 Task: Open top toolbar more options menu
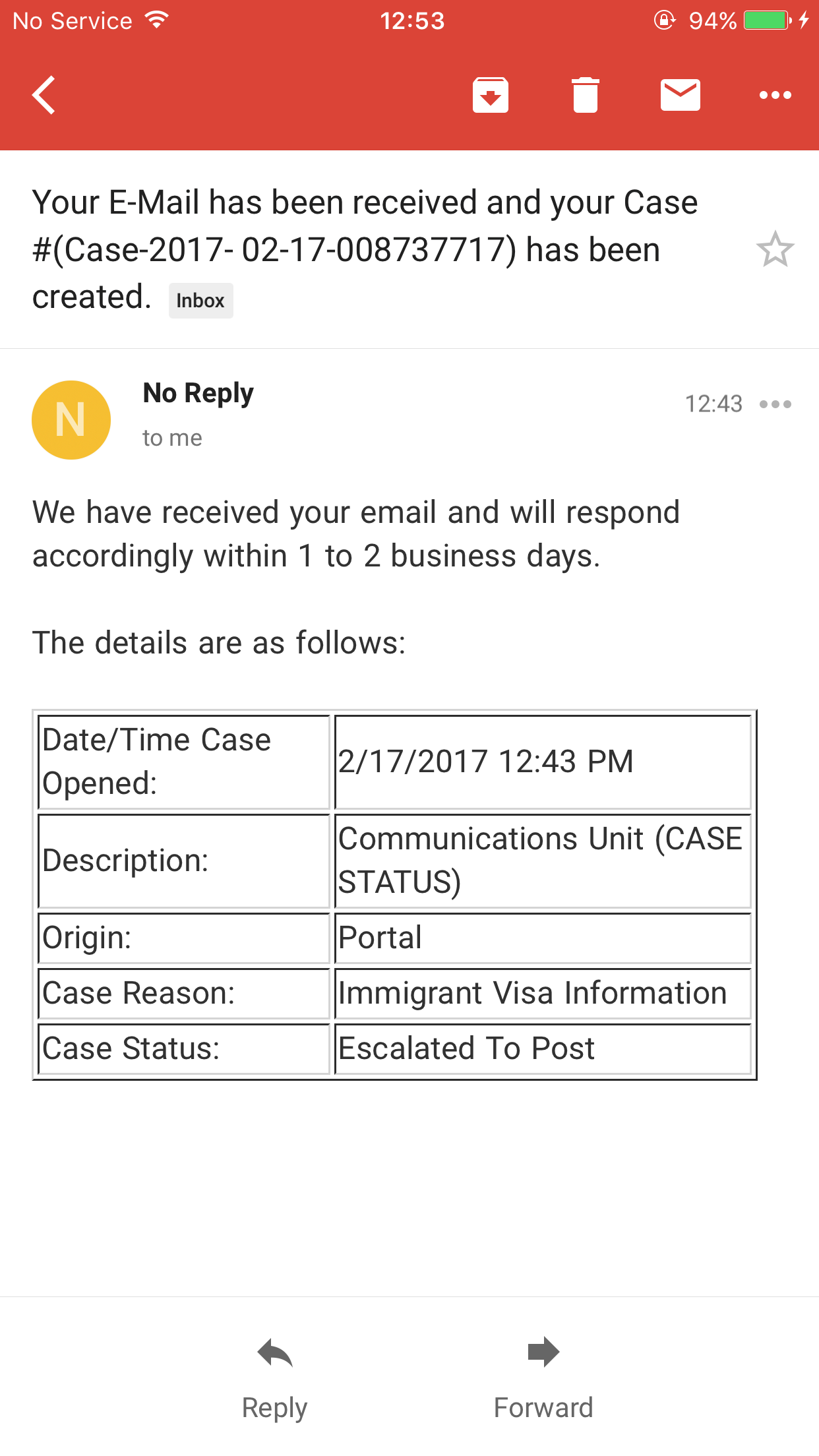775,95
